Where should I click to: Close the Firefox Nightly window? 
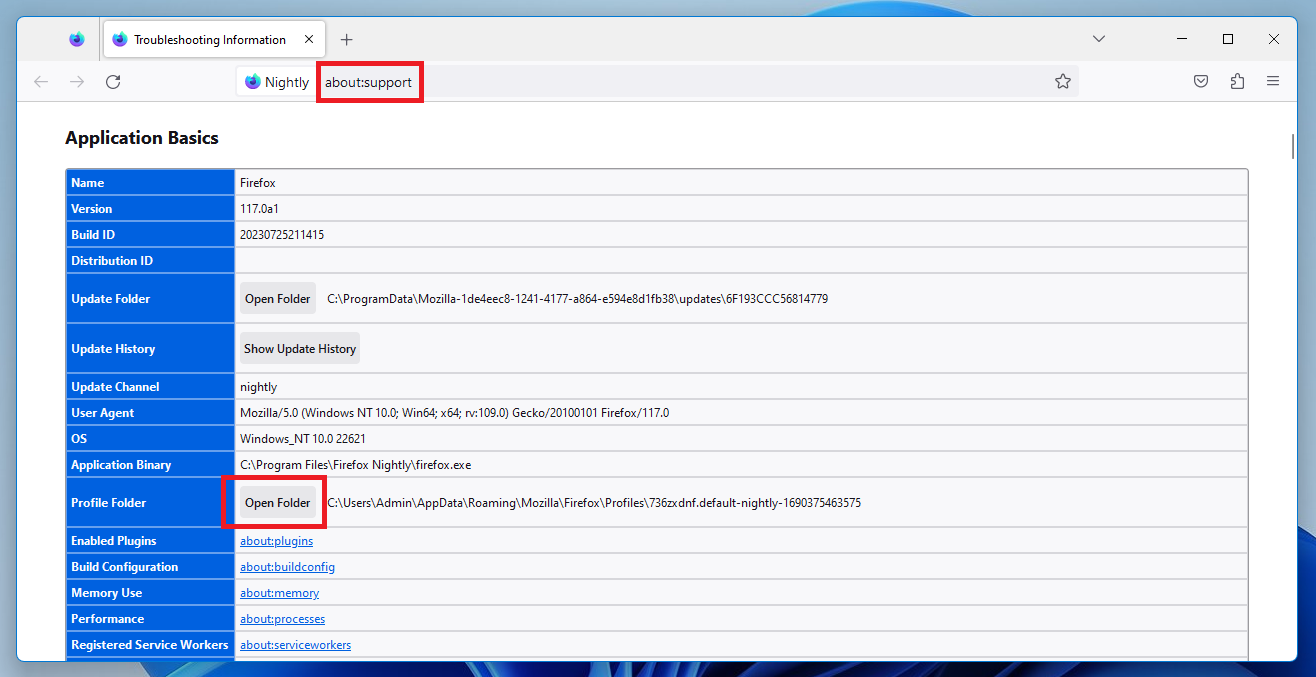pyautogui.click(x=1274, y=39)
